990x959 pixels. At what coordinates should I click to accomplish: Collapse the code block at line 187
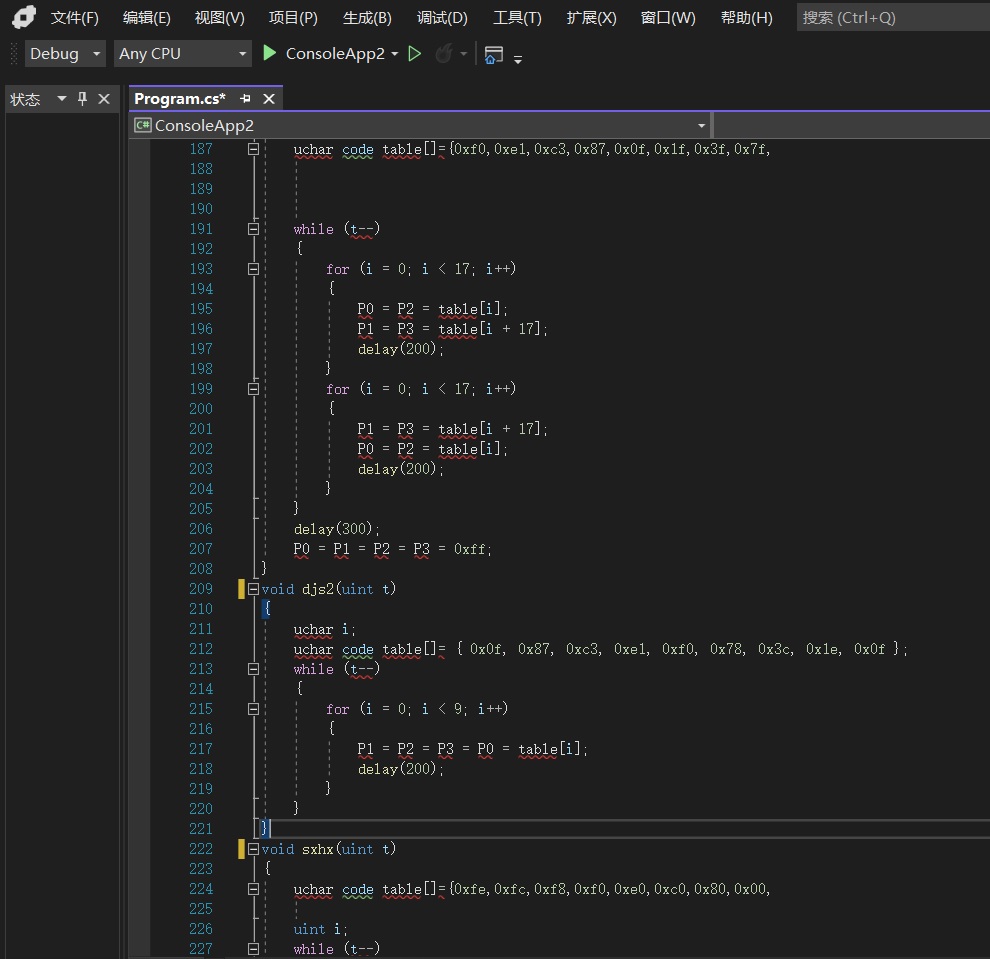point(253,149)
